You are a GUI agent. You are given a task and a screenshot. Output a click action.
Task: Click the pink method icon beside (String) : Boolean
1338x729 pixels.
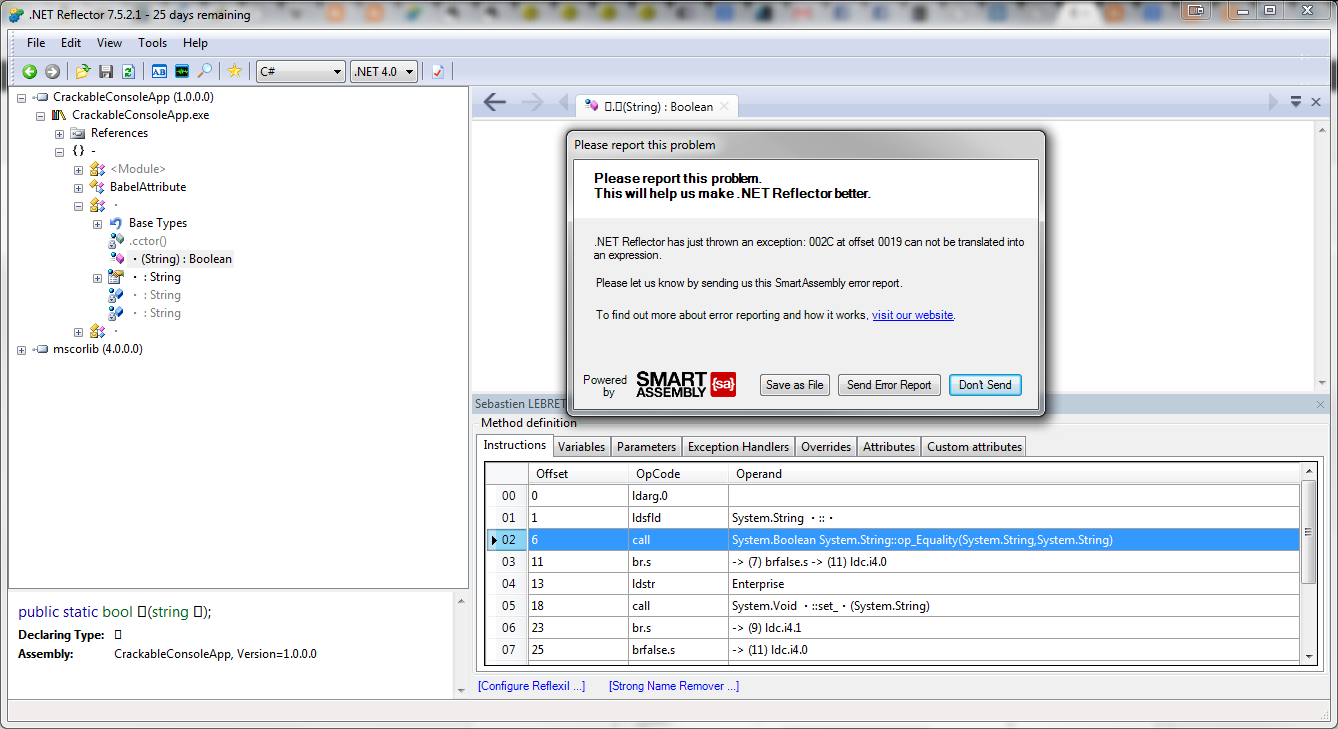click(116, 259)
